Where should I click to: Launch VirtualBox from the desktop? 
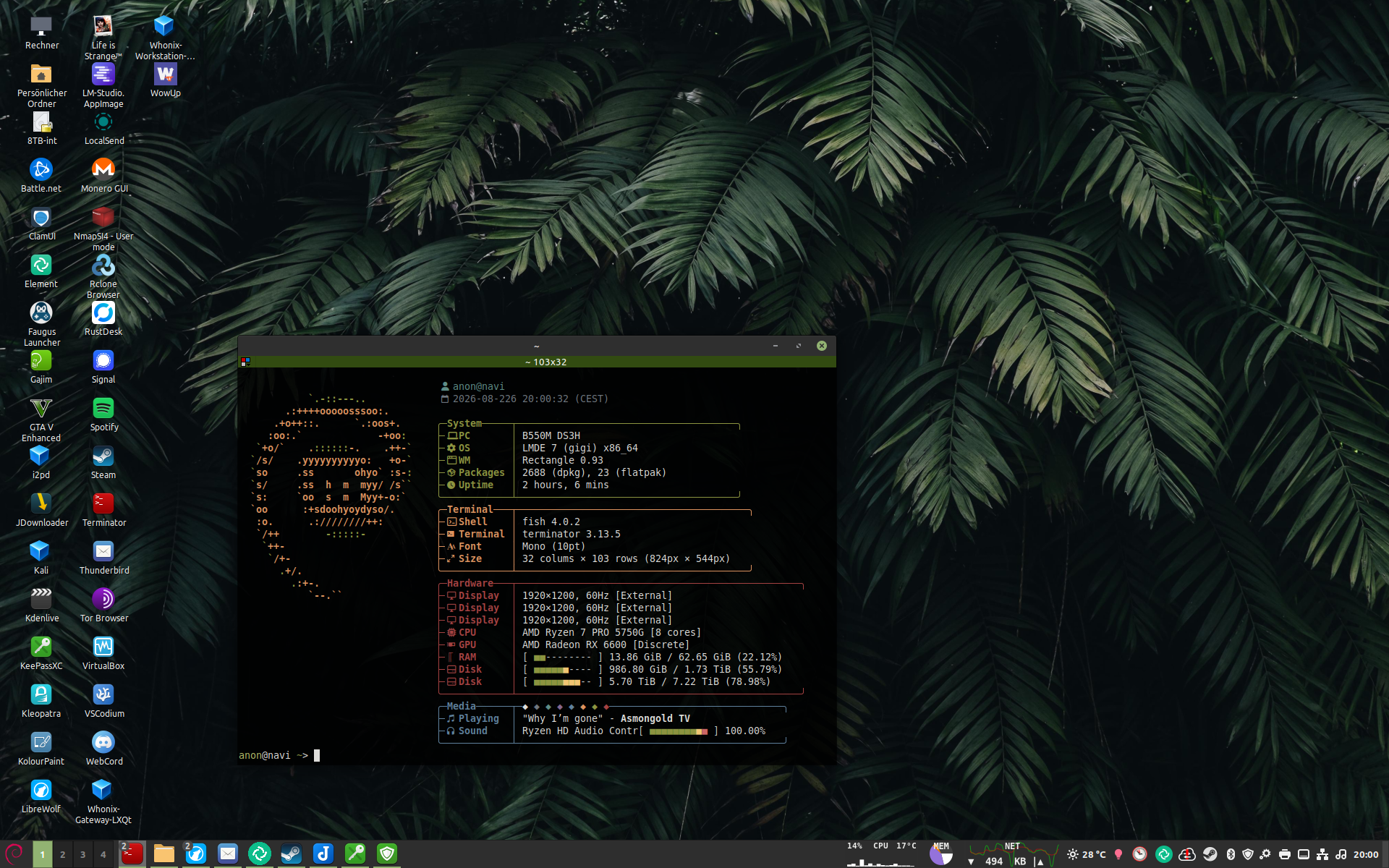(x=103, y=653)
